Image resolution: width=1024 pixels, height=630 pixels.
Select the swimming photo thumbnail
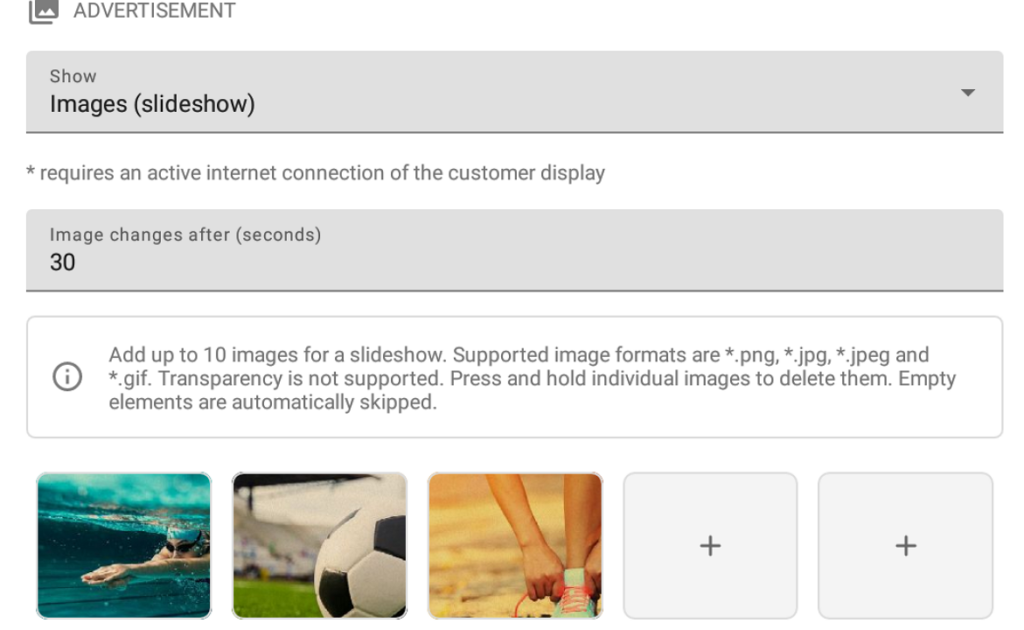coord(123,545)
